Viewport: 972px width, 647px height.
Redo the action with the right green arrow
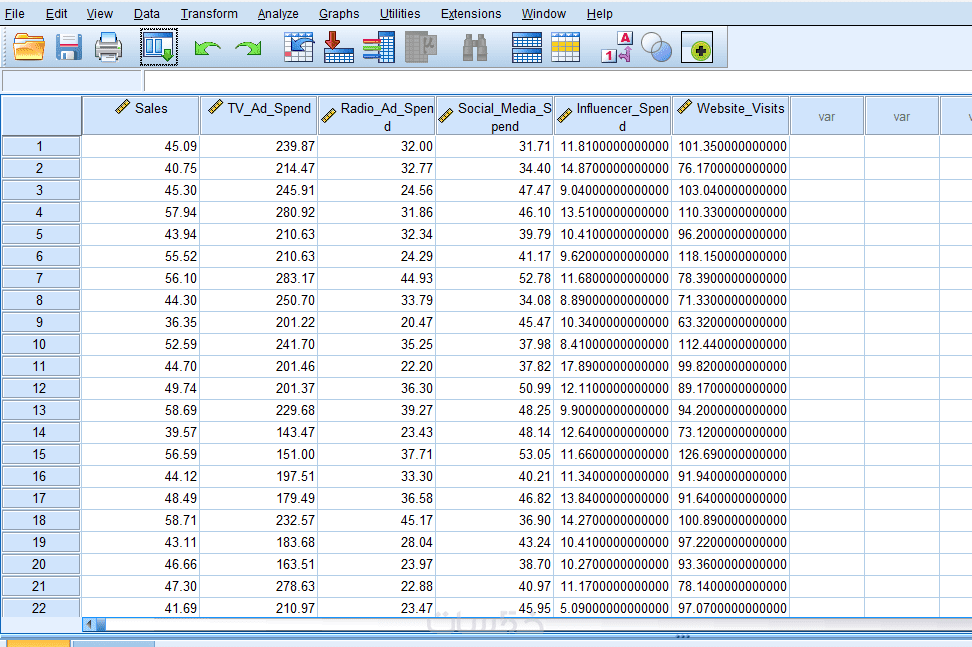pos(248,48)
